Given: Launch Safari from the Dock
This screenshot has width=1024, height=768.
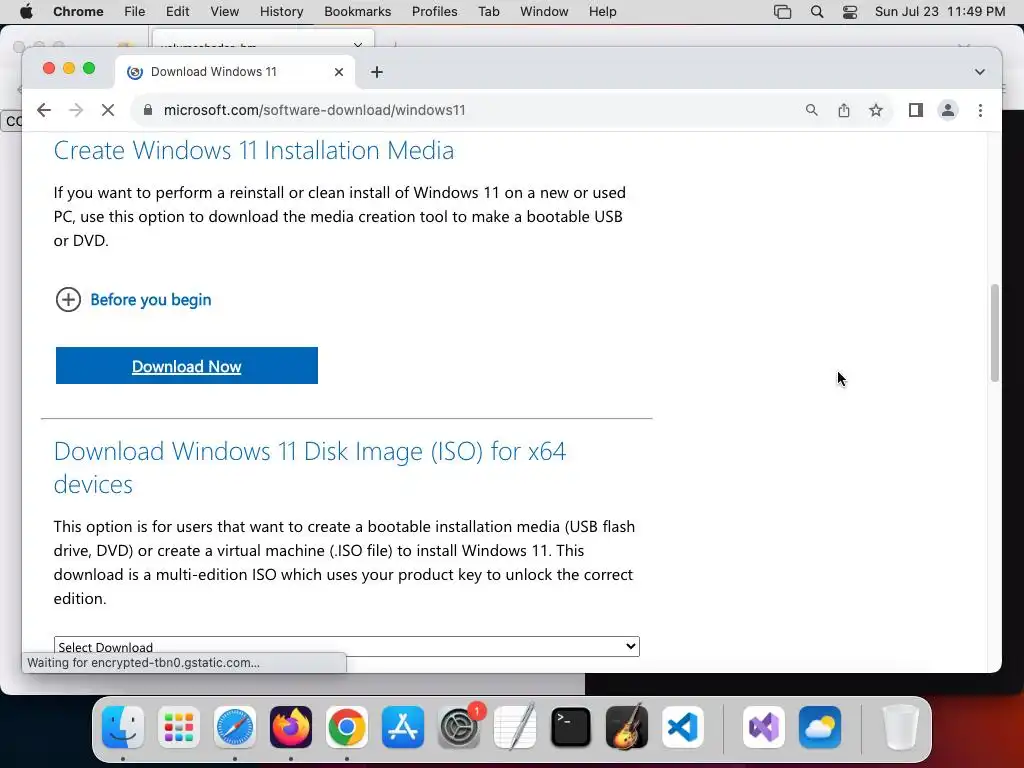Looking at the screenshot, I should [235, 727].
